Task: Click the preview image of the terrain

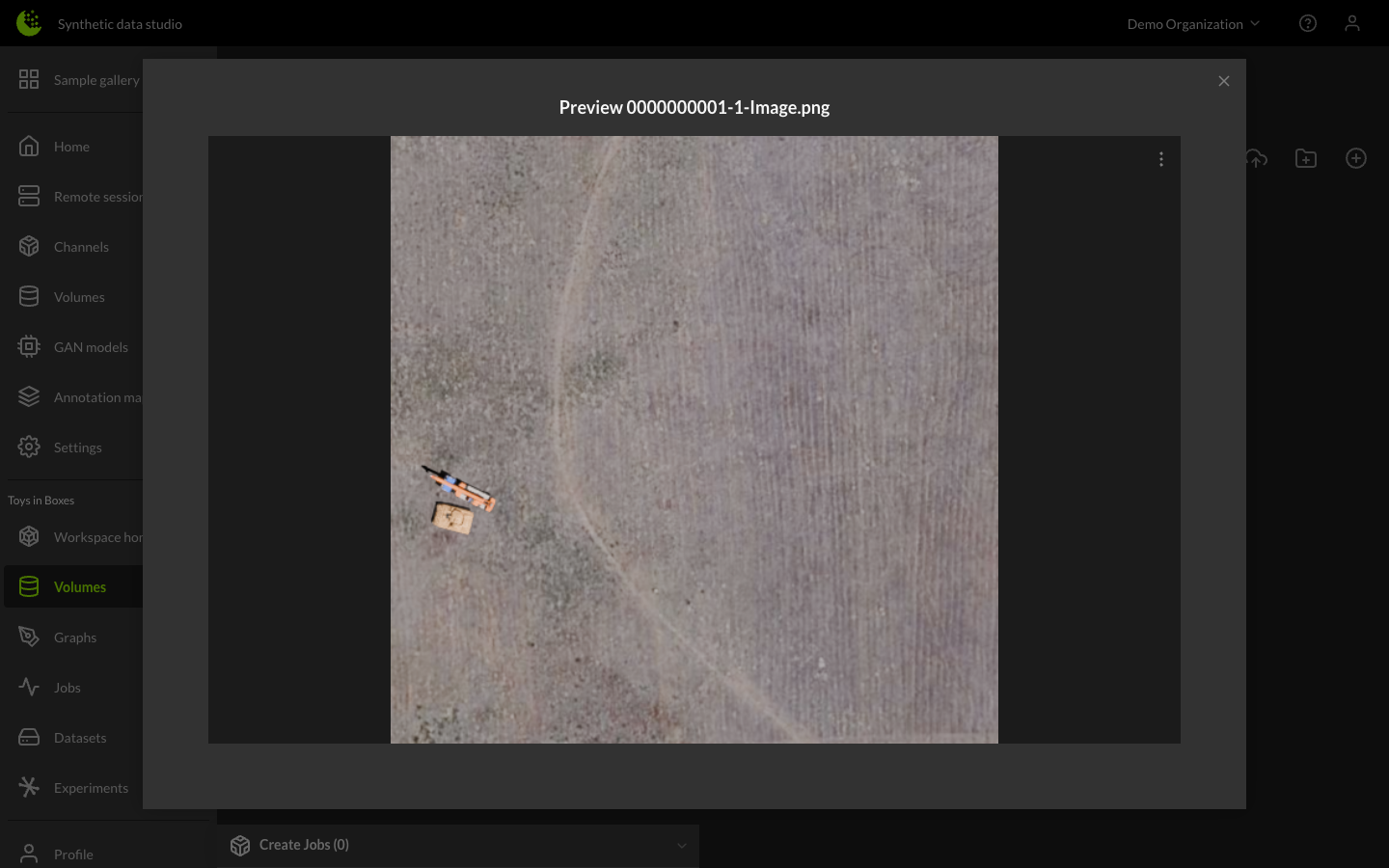Action: click(x=694, y=439)
